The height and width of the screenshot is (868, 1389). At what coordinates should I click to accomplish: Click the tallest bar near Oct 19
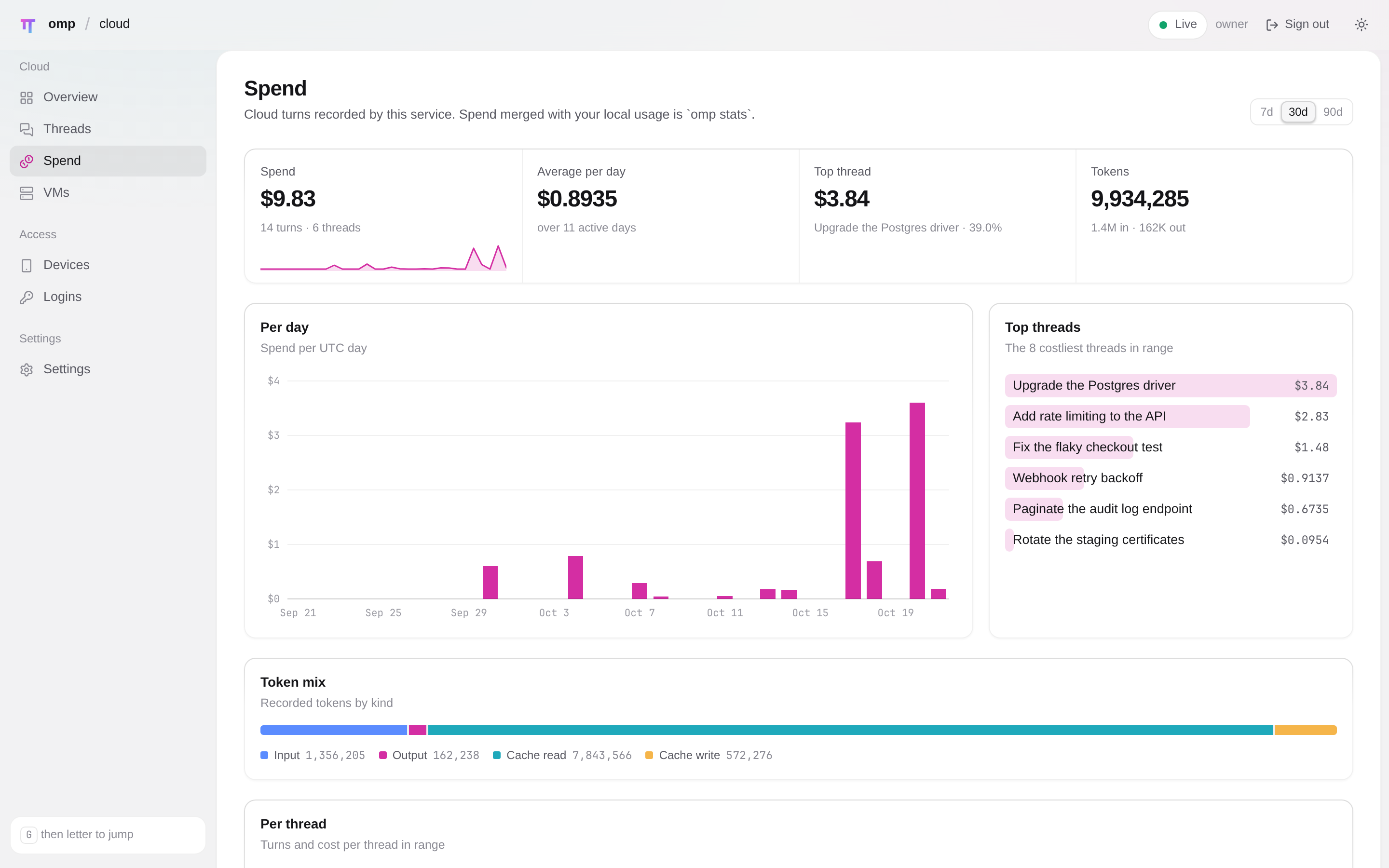(917, 501)
